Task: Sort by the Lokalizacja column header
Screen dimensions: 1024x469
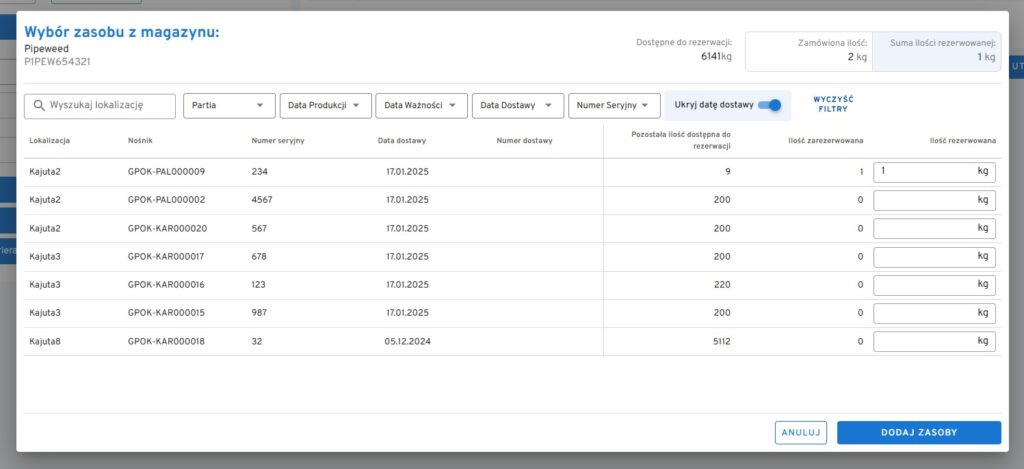Action: coord(49,141)
